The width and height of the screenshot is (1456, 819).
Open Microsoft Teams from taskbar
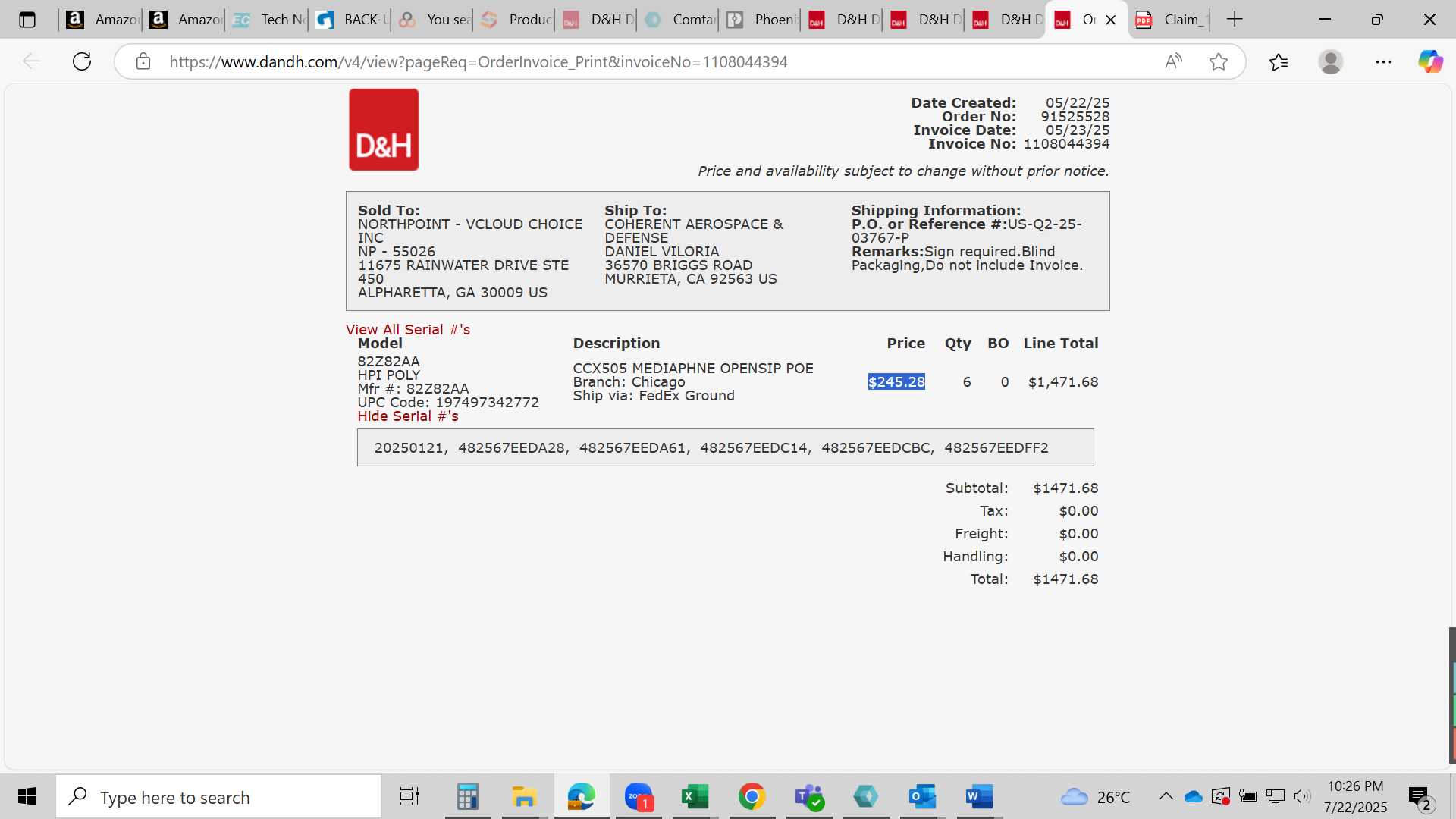click(808, 797)
